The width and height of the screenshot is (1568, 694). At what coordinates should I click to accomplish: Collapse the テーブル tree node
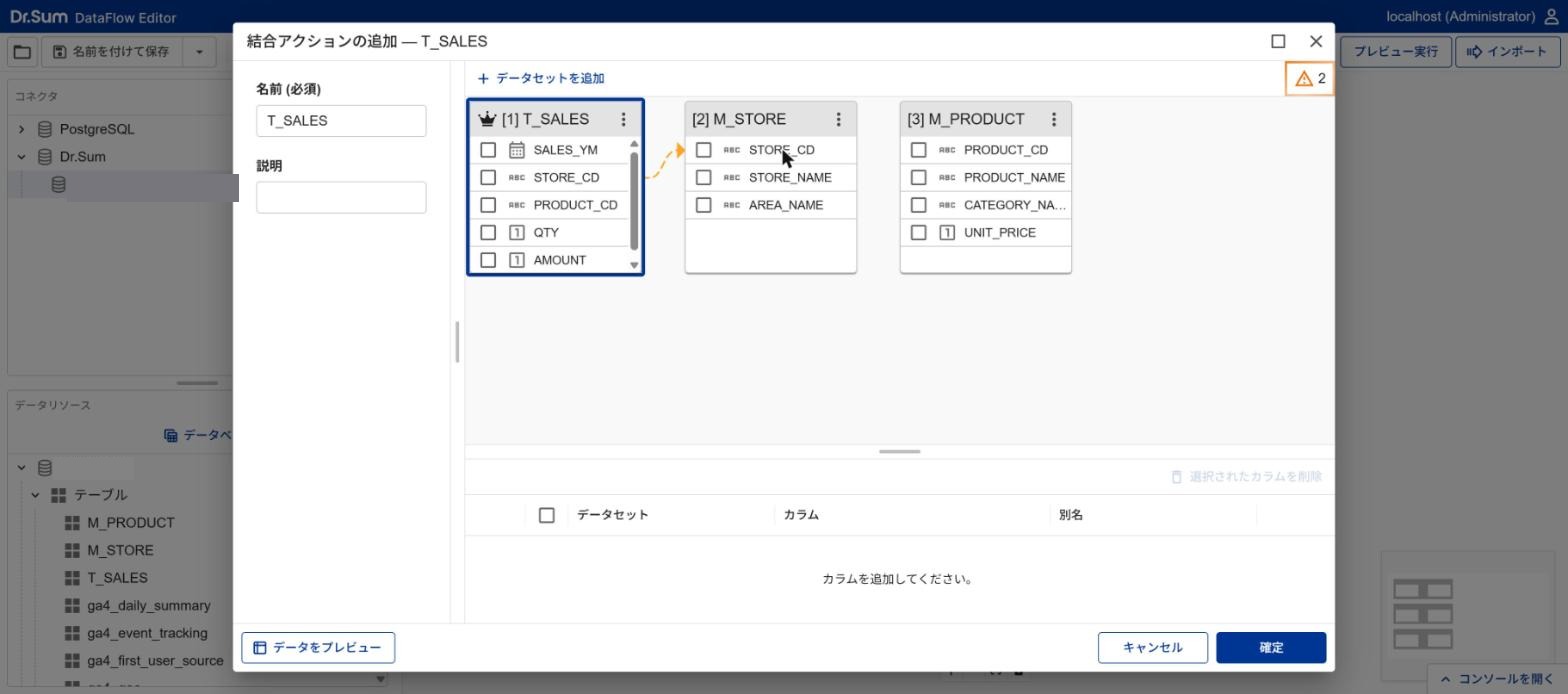pos(35,495)
